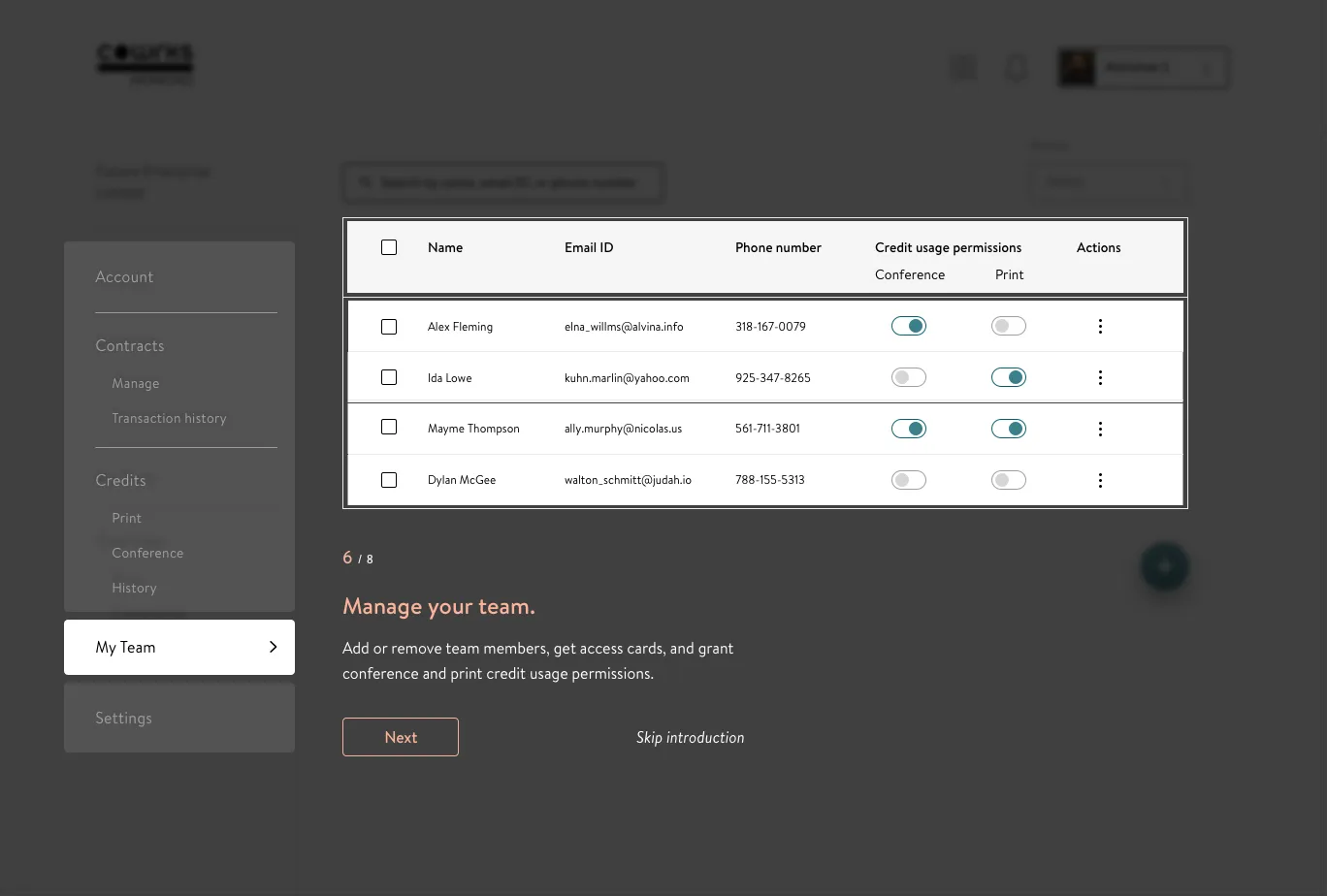Open the notification bell icon
This screenshot has height=896, width=1327.
[1016, 68]
